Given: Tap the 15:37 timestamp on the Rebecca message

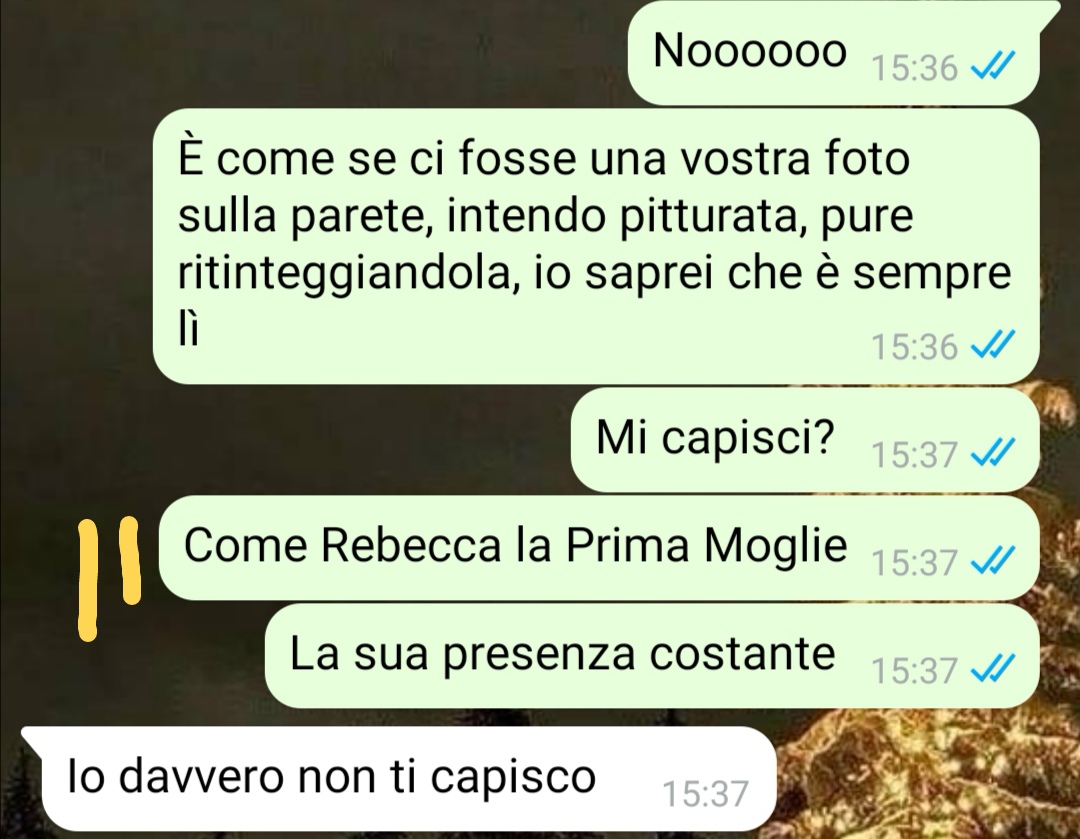Looking at the screenshot, I should click(914, 562).
